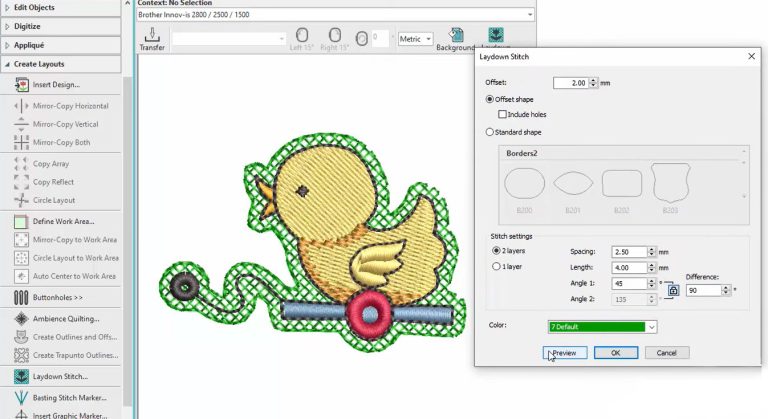
Task: Select Mirror-Copy Horizontal icon
Action: pyautogui.click(x=21, y=106)
